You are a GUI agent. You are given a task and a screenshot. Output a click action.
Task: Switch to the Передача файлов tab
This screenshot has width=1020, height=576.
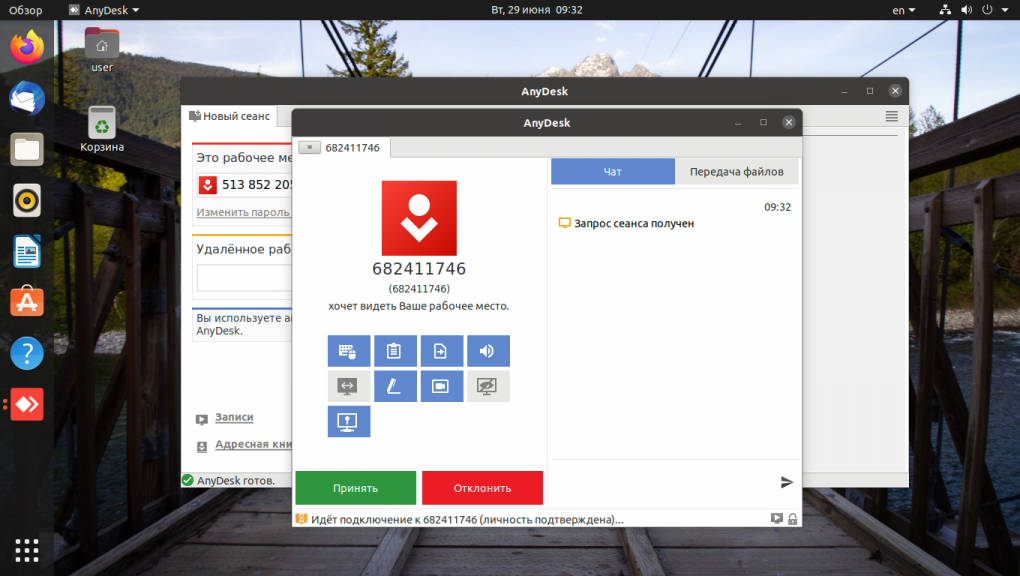coord(736,171)
